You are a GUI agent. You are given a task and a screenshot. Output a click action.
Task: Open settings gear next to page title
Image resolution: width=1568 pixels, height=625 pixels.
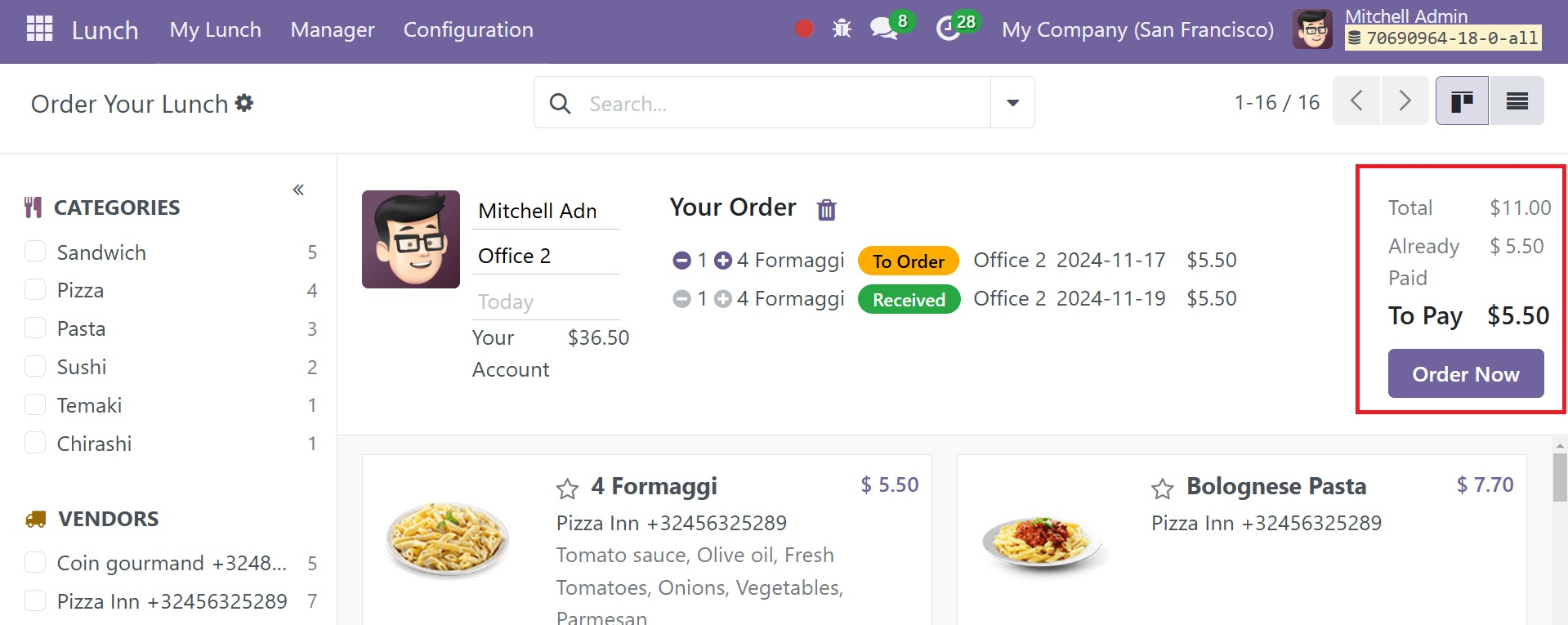point(244,103)
